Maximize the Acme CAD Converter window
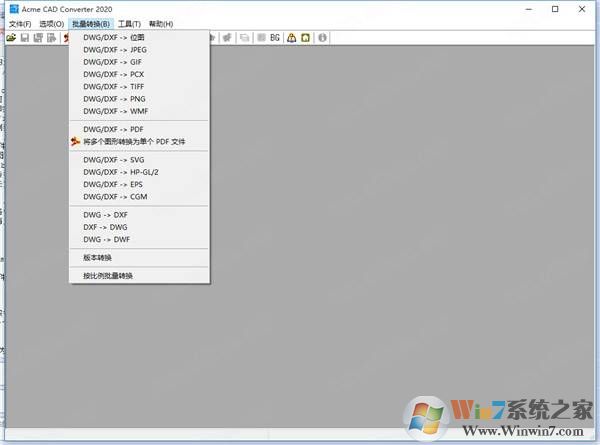 point(555,9)
